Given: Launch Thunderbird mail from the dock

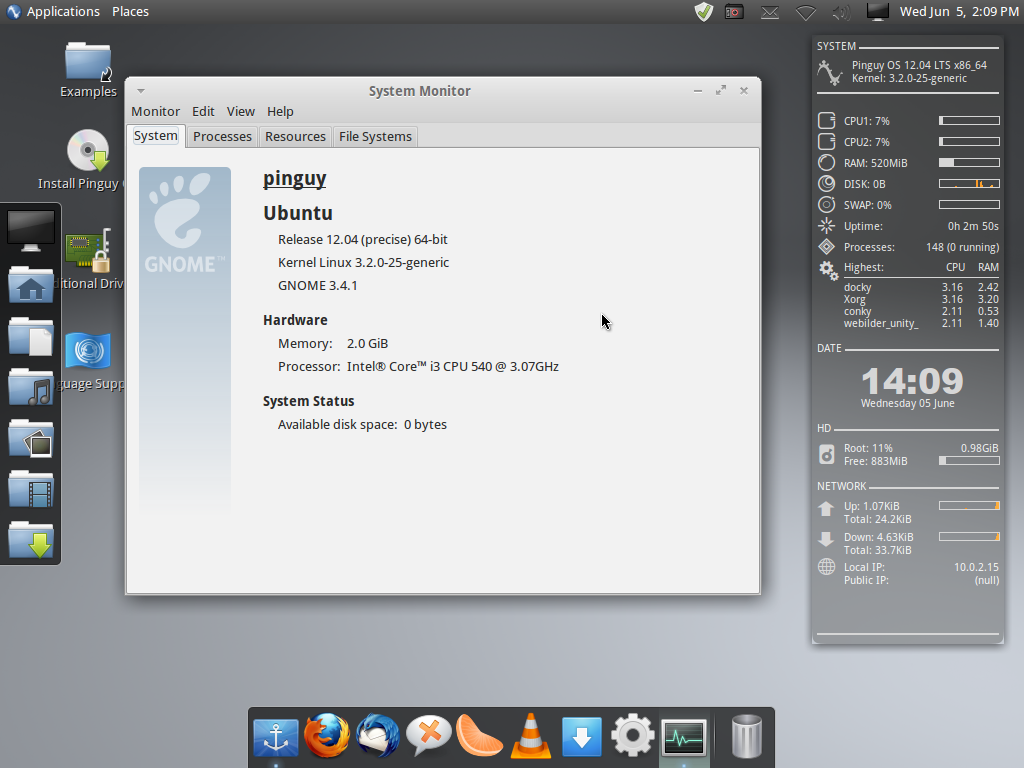Looking at the screenshot, I should pyautogui.click(x=377, y=736).
